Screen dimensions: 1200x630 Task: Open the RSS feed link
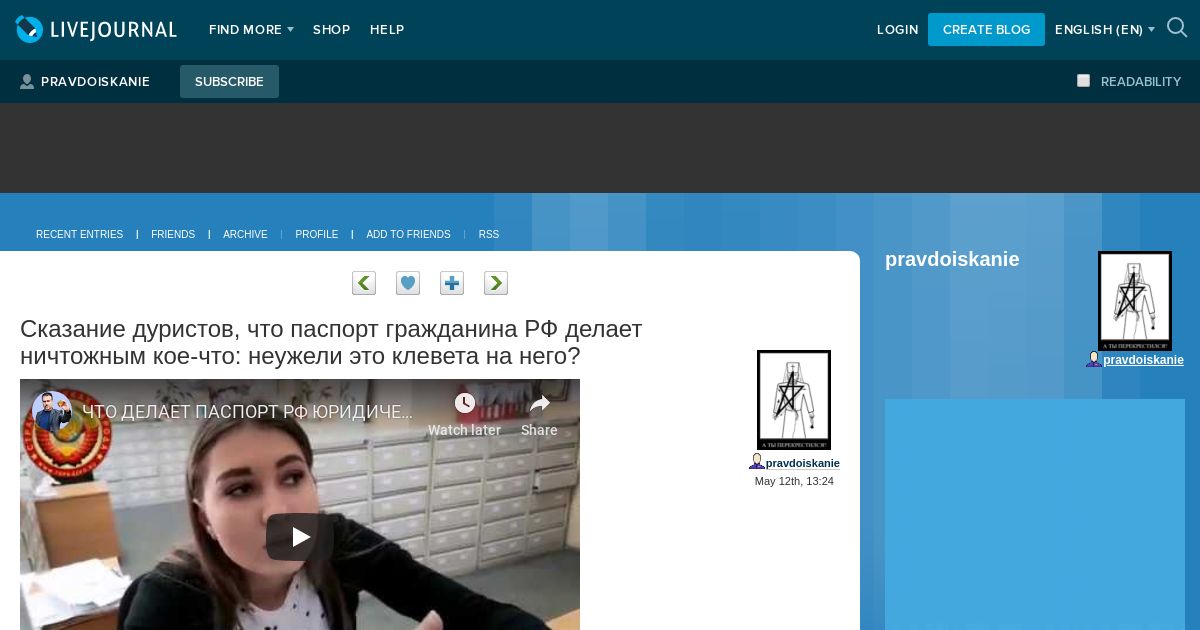pyautogui.click(x=489, y=235)
